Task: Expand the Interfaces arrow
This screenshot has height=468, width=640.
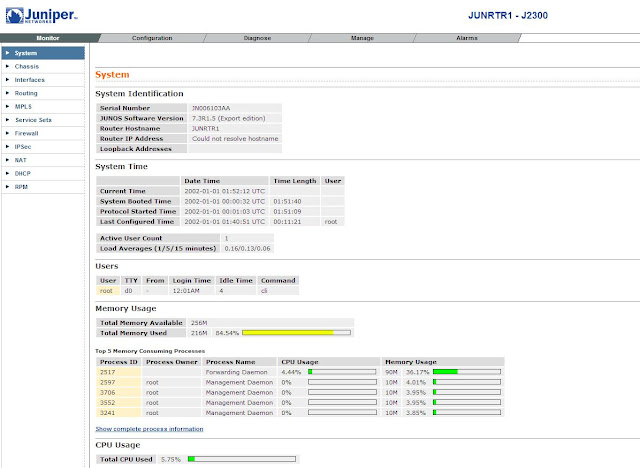Action: click(7, 80)
